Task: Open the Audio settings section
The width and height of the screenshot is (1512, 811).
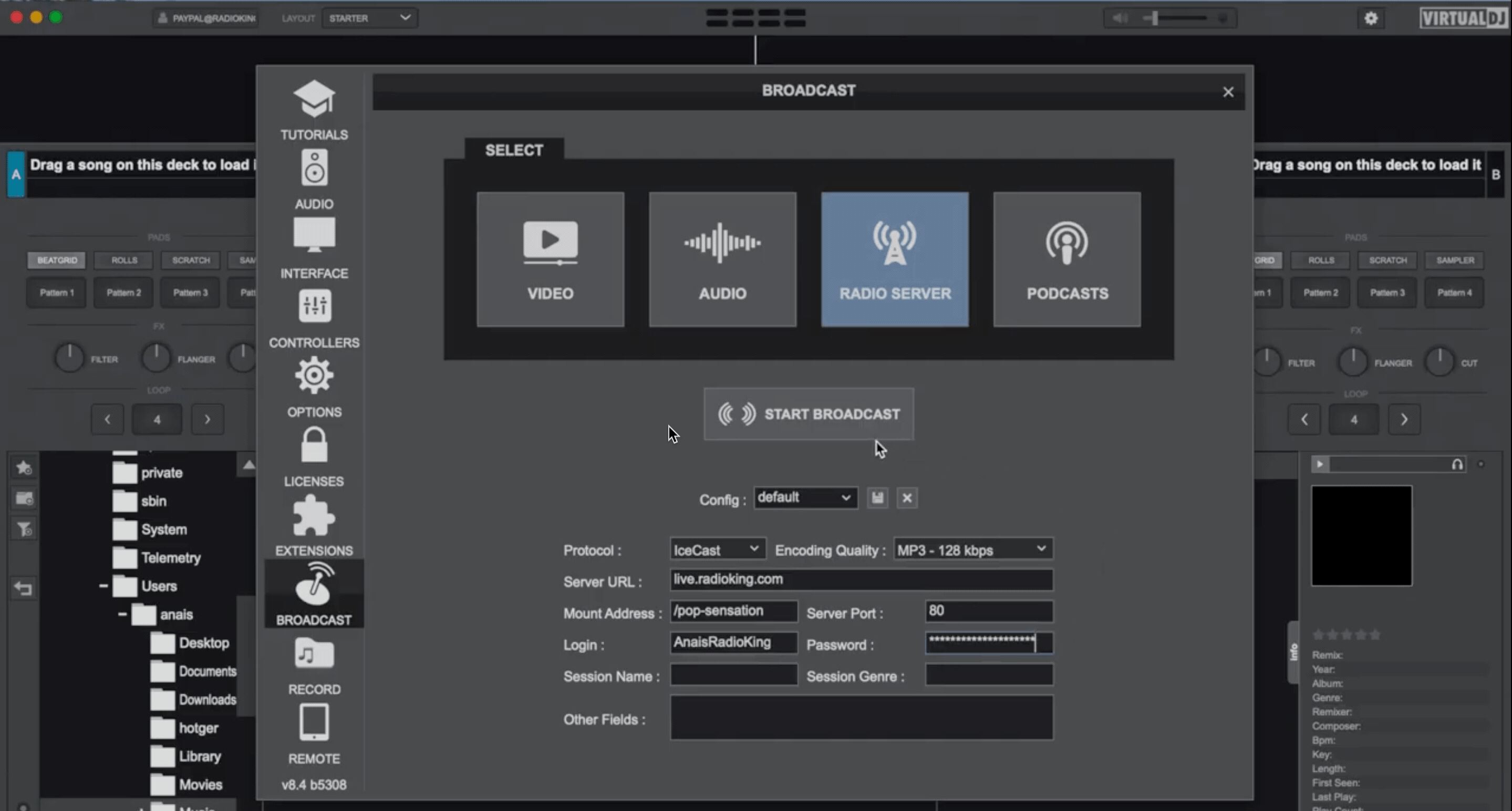Action: click(314, 180)
